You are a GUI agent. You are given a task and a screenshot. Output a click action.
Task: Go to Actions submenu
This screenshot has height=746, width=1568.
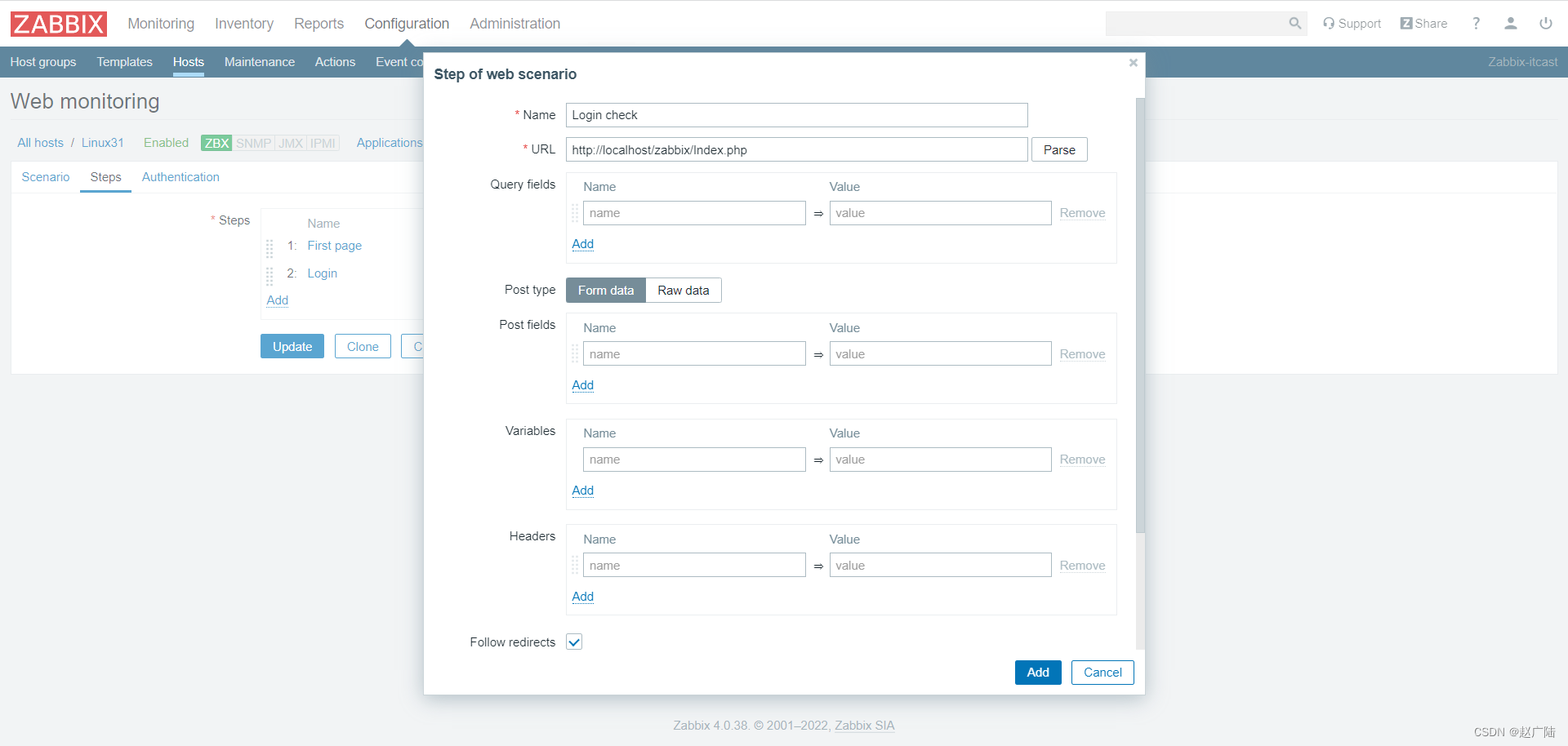tap(335, 62)
